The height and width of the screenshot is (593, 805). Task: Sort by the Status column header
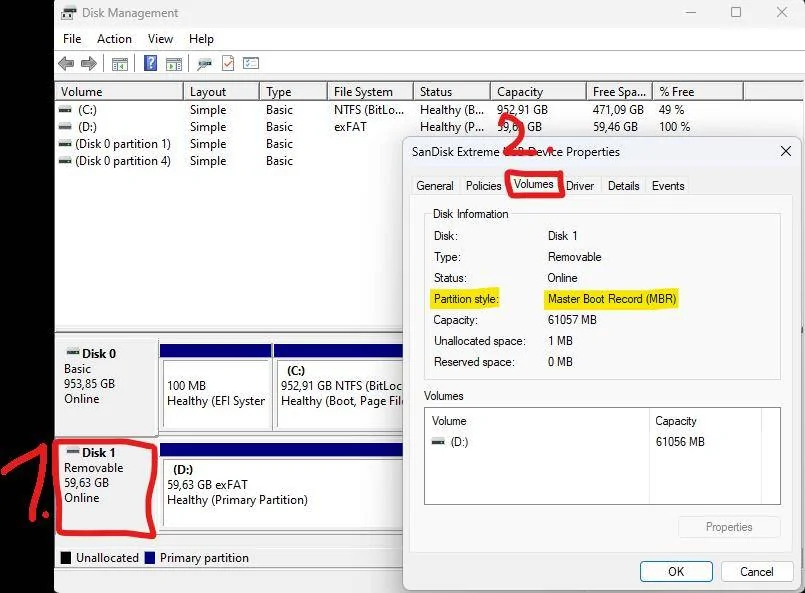[x=452, y=92]
